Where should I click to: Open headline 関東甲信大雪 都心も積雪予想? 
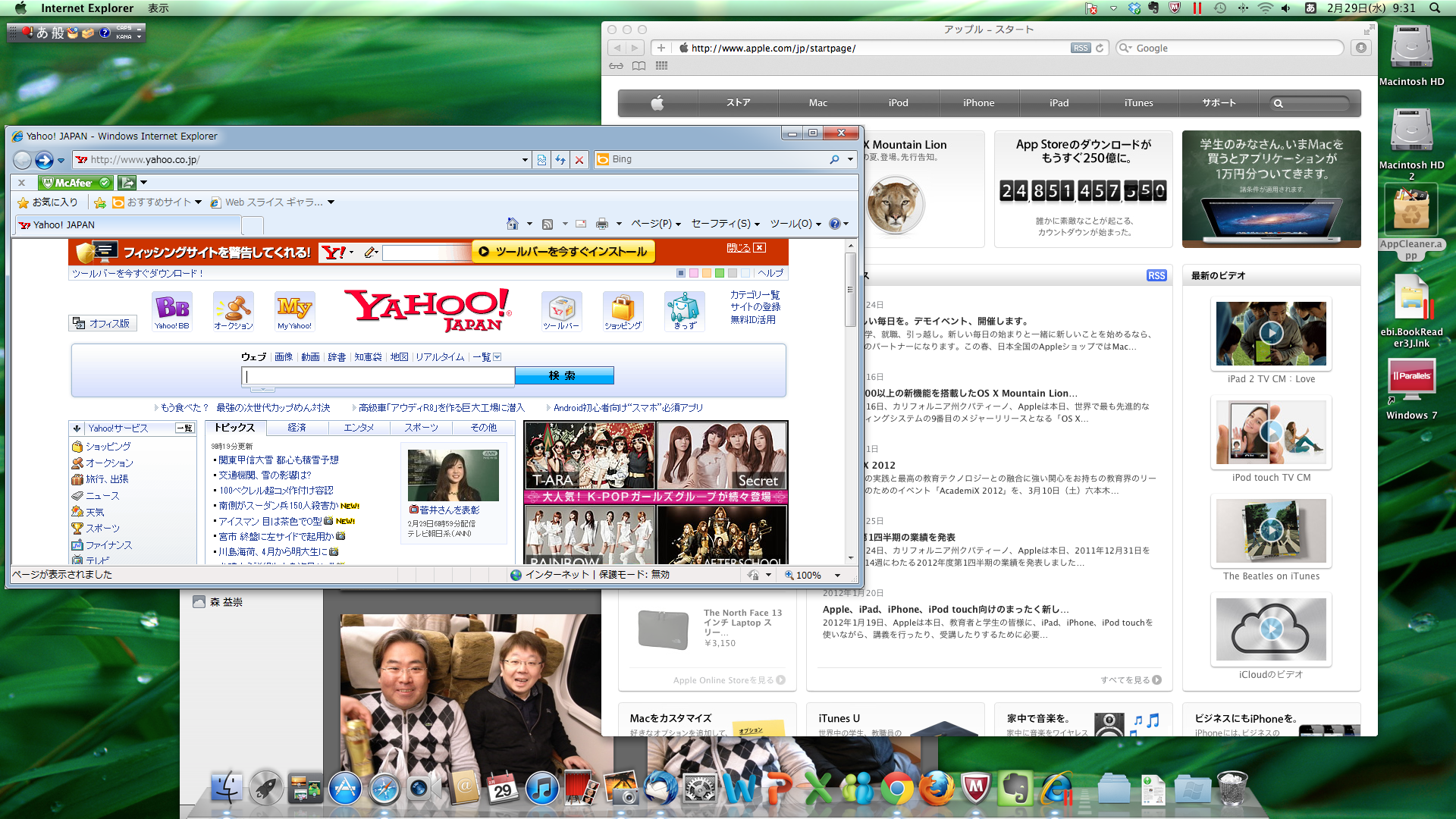[x=278, y=460]
